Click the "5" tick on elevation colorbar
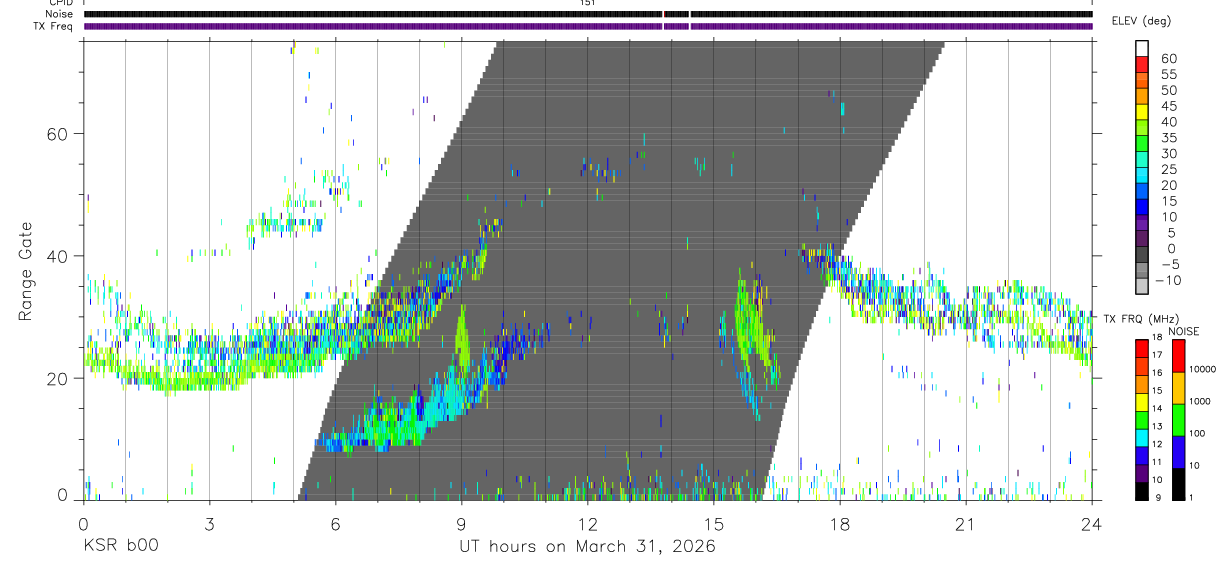This screenshot has height=567, width=1228. (x=1172, y=233)
